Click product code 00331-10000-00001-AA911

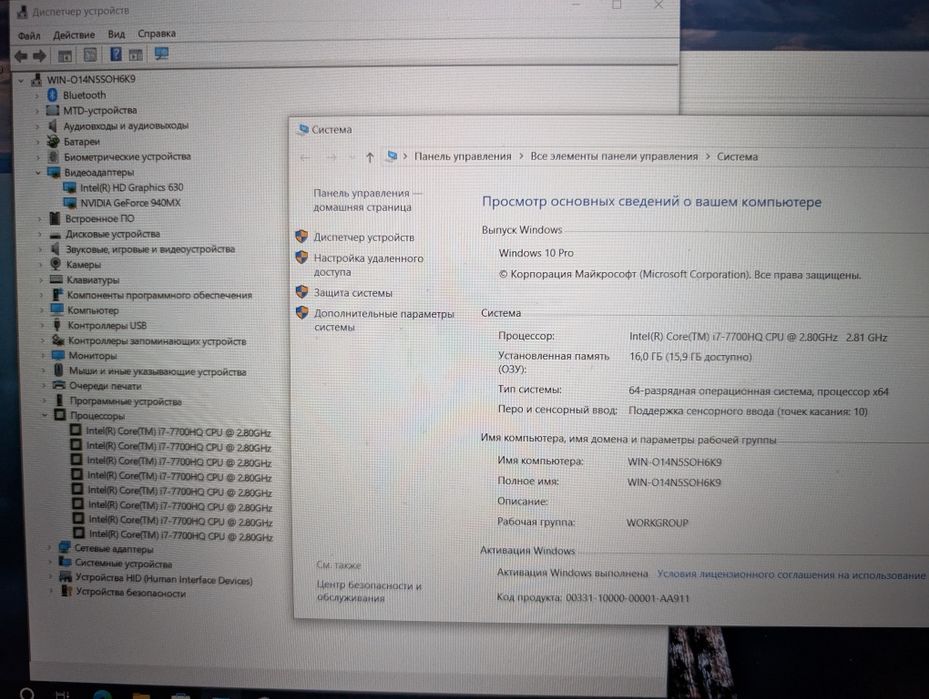point(627,598)
